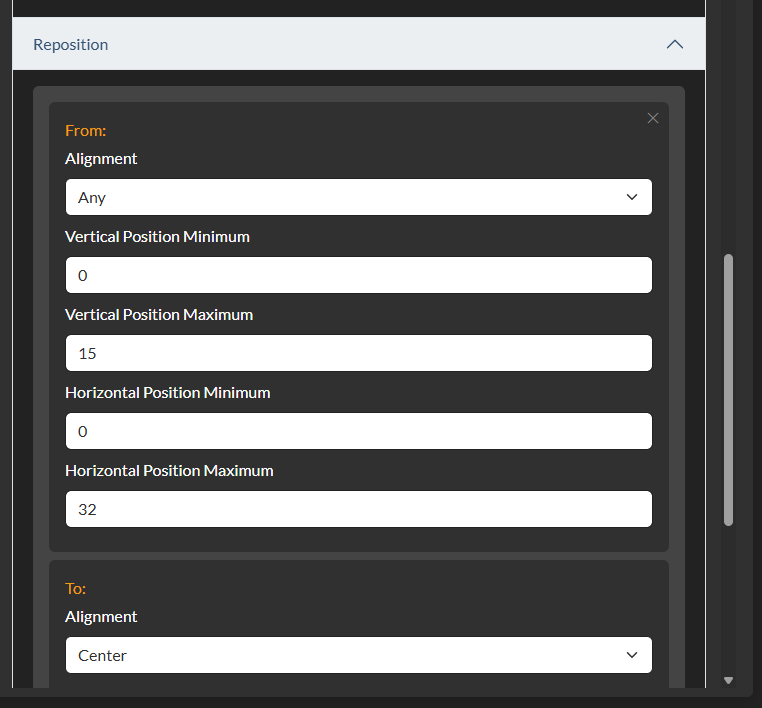Click the vertical scrollbar thumb
Viewport: 762px width, 708px height.
[728, 390]
